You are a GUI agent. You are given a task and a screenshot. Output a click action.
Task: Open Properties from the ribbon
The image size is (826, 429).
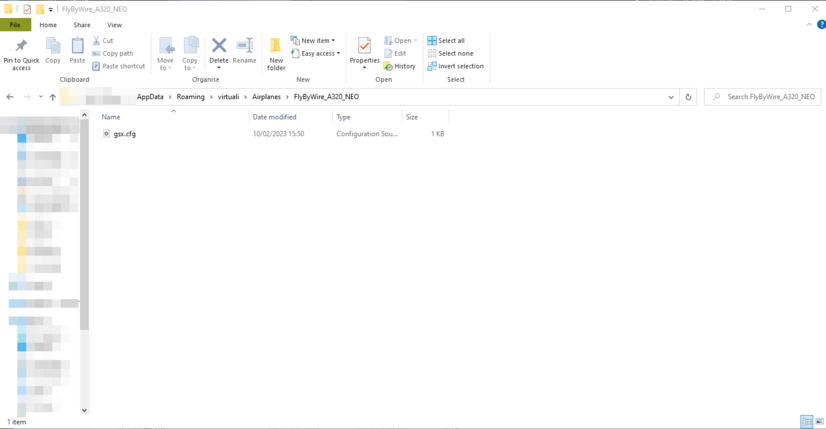coord(364,47)
